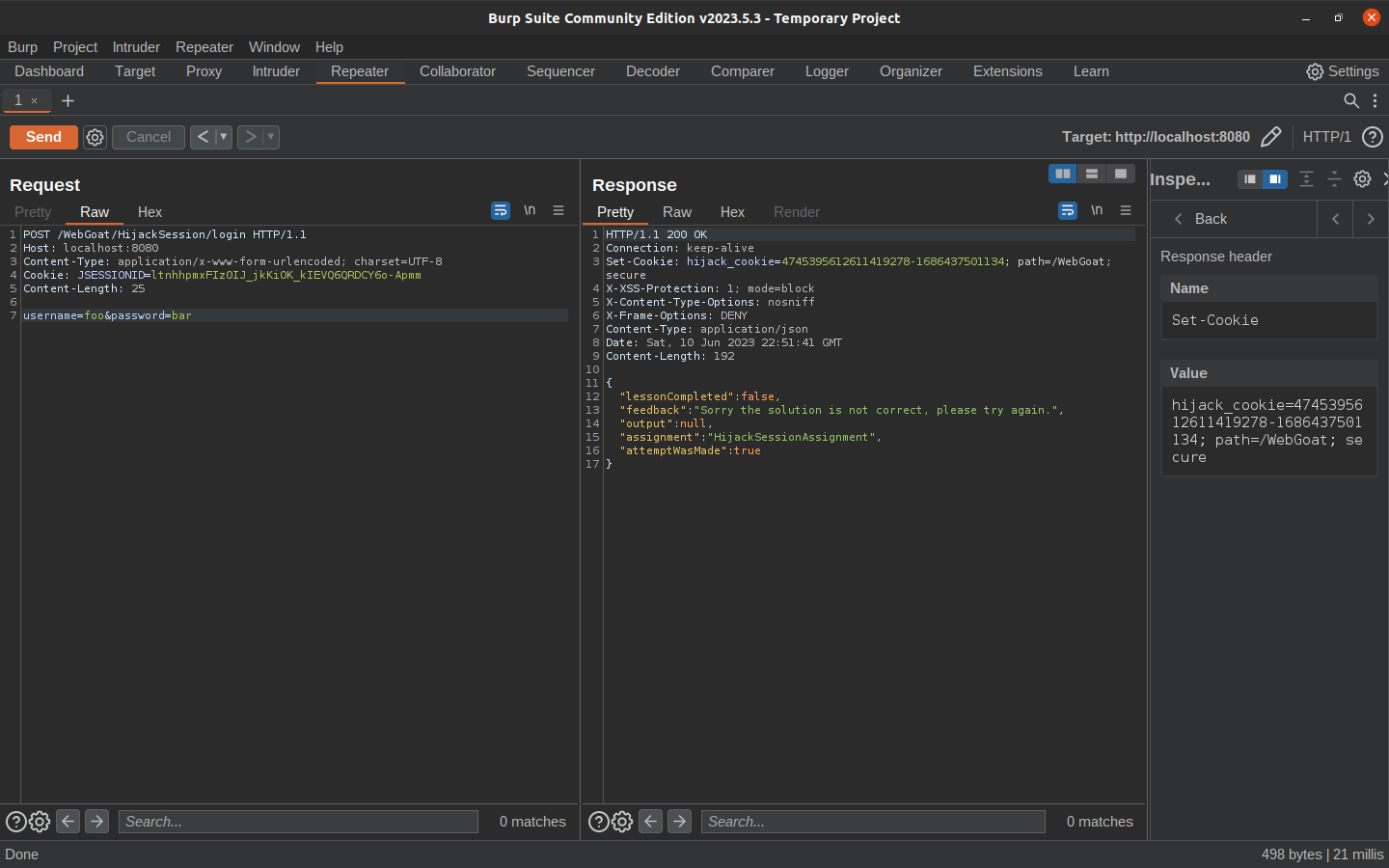The image size is (1389, 868).
Task: Click the Set-Cookie name field
Action: point(1268,320)
